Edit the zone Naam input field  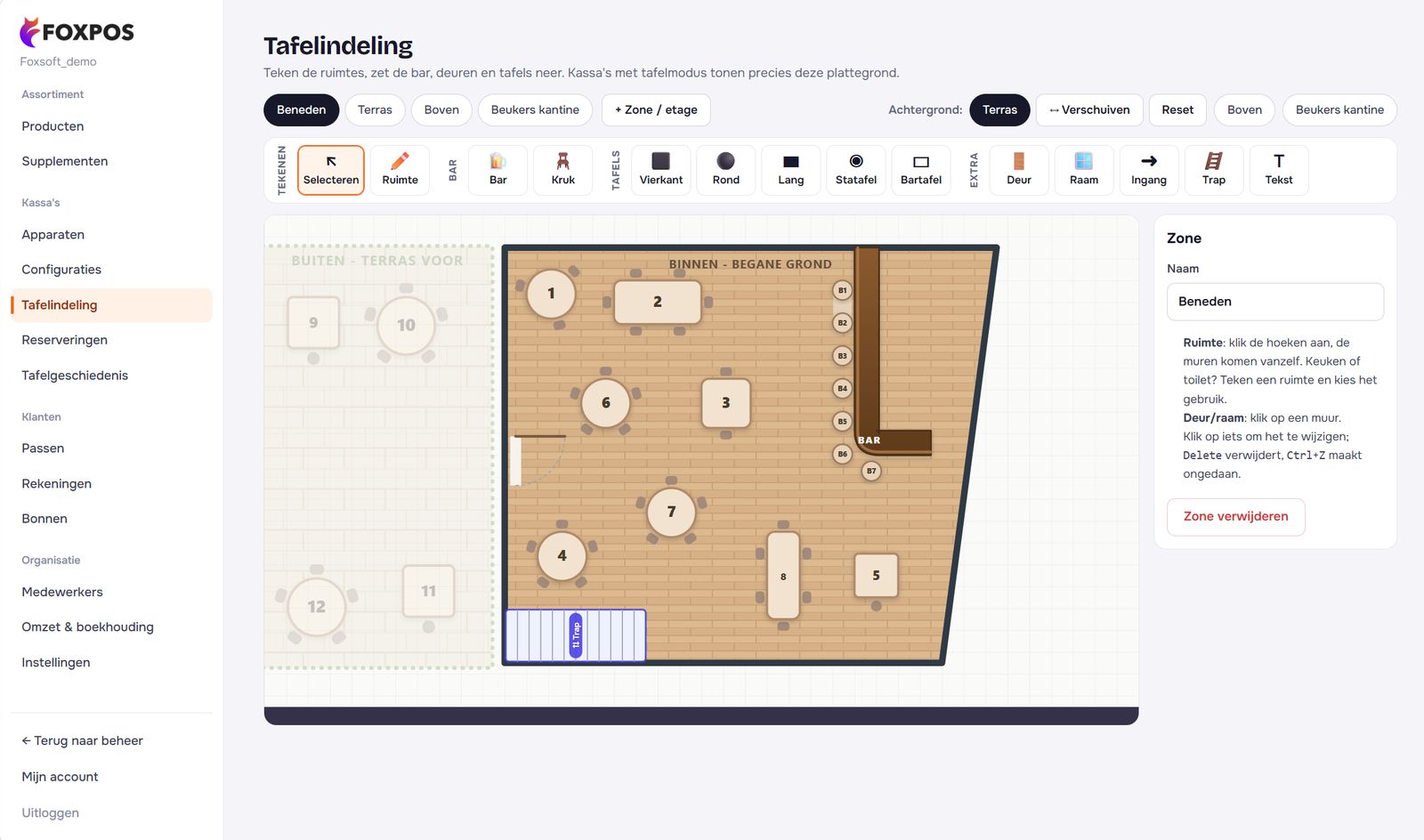coord(1274,302)
